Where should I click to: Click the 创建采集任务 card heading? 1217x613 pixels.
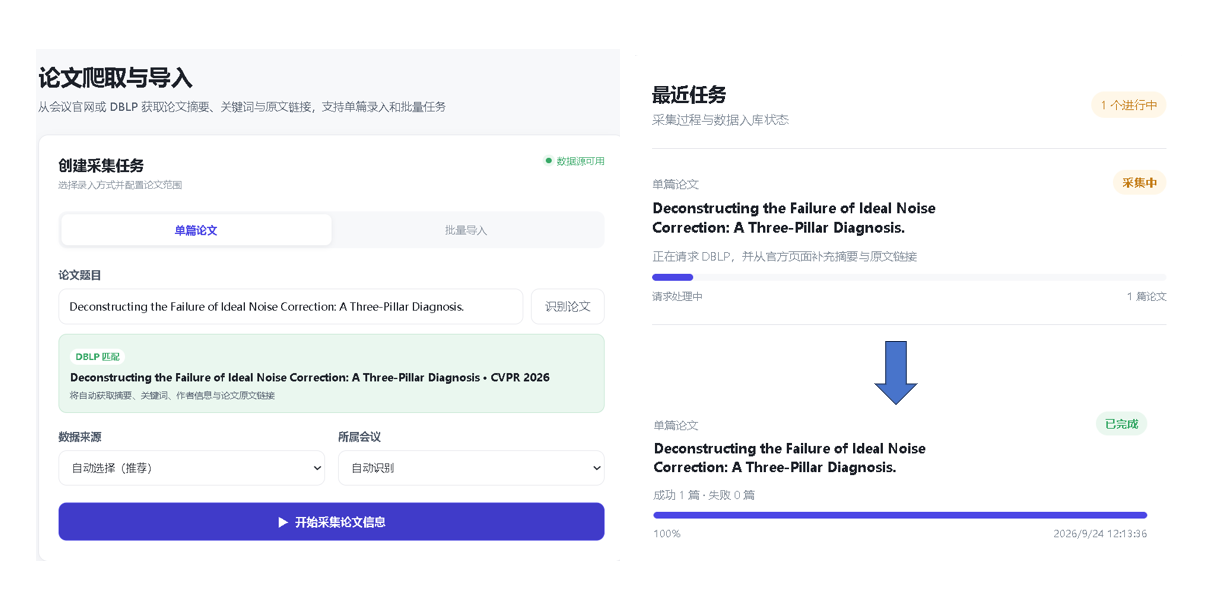coord(101,166)
